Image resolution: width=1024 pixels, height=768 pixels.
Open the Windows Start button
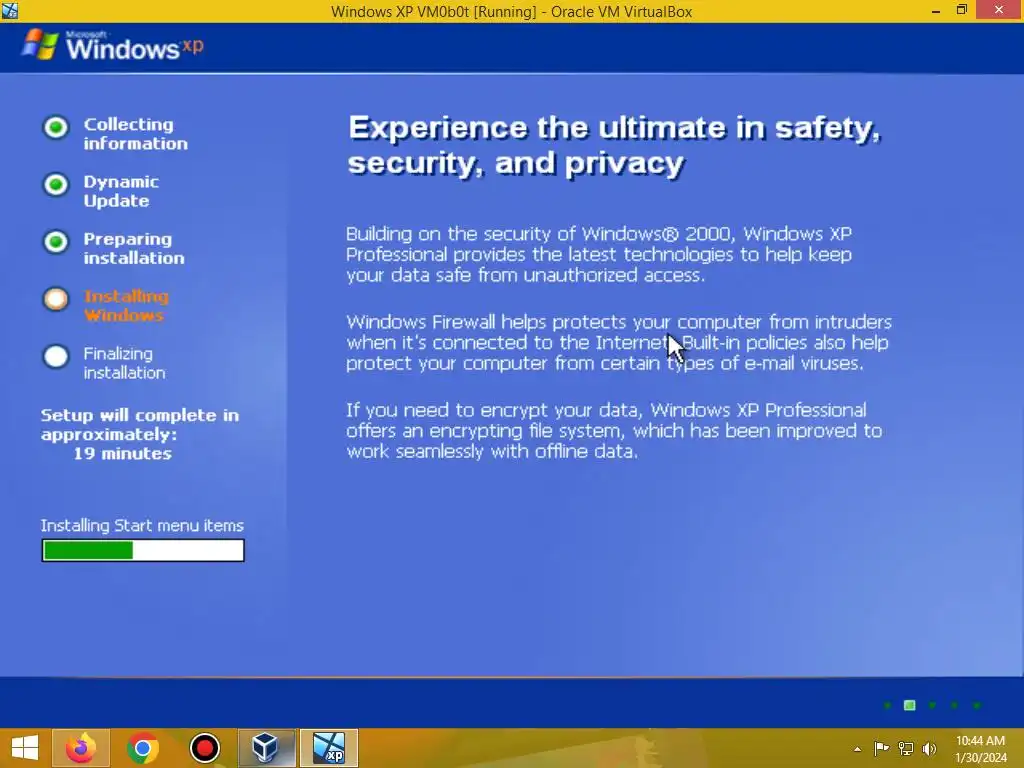pyautogui.click(x=25, y=748)
